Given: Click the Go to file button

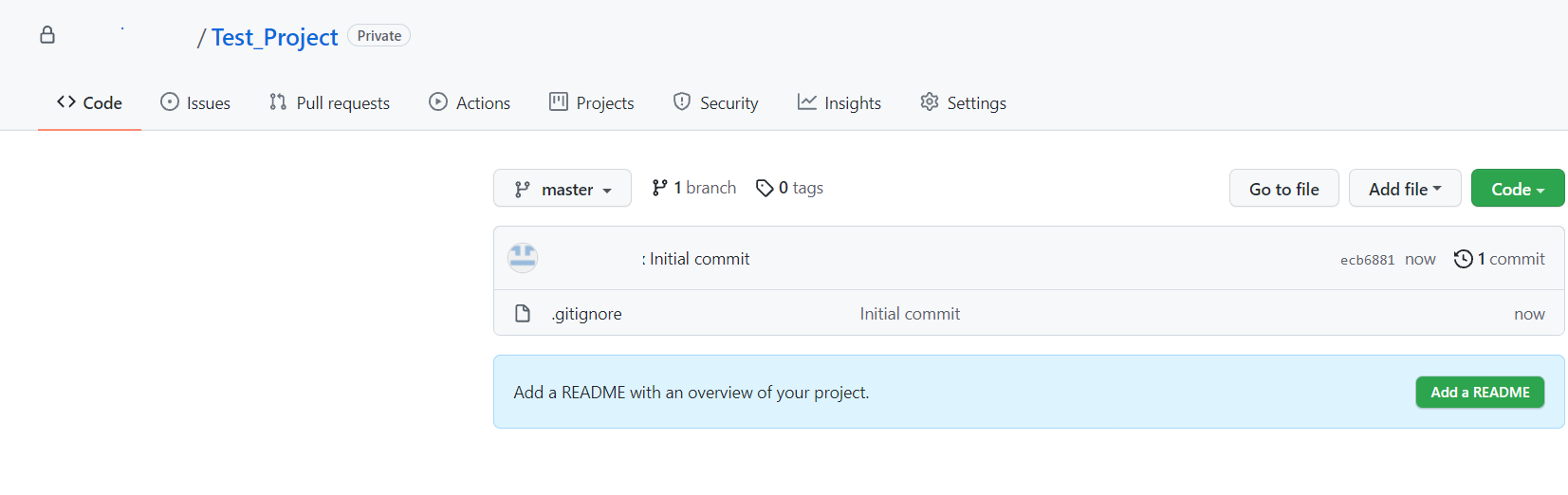Looking at the screenshot, I should [1283, 189].
